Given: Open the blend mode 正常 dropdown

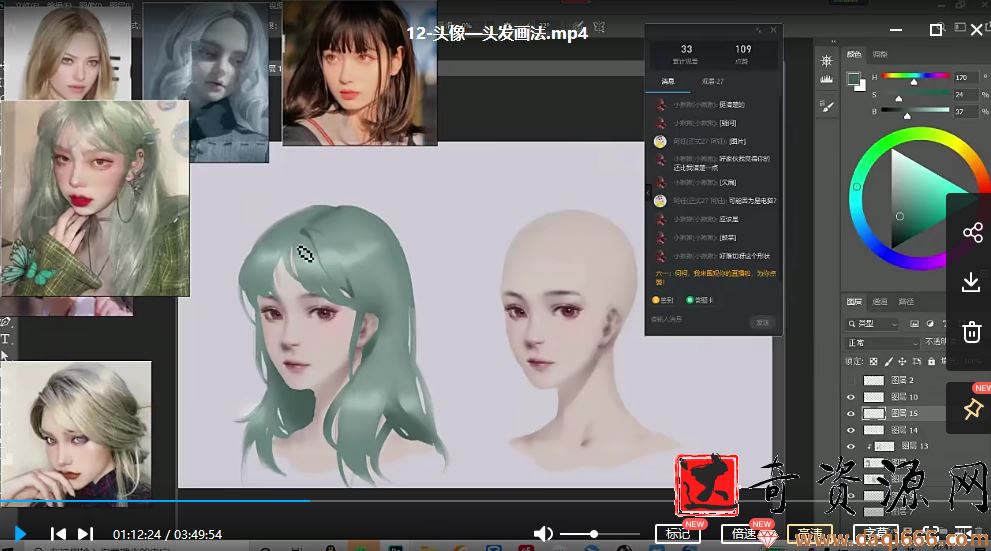Looking at the screenshot, I should coord(882,342).
